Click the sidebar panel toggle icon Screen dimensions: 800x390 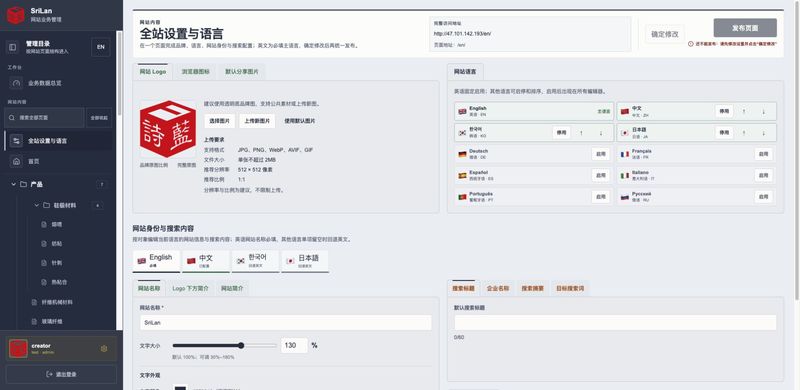tap(13, 47)
